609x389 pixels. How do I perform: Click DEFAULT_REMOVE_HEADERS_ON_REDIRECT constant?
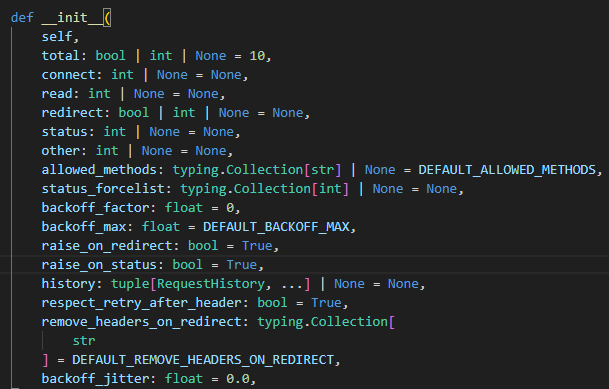(x=203, y=360)
